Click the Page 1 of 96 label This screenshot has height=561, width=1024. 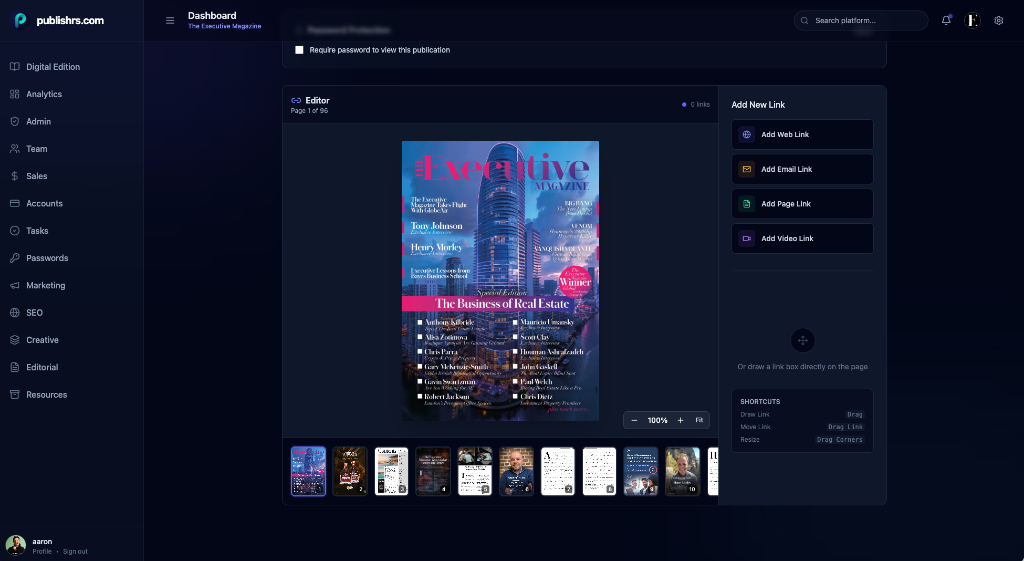[310, 111]
